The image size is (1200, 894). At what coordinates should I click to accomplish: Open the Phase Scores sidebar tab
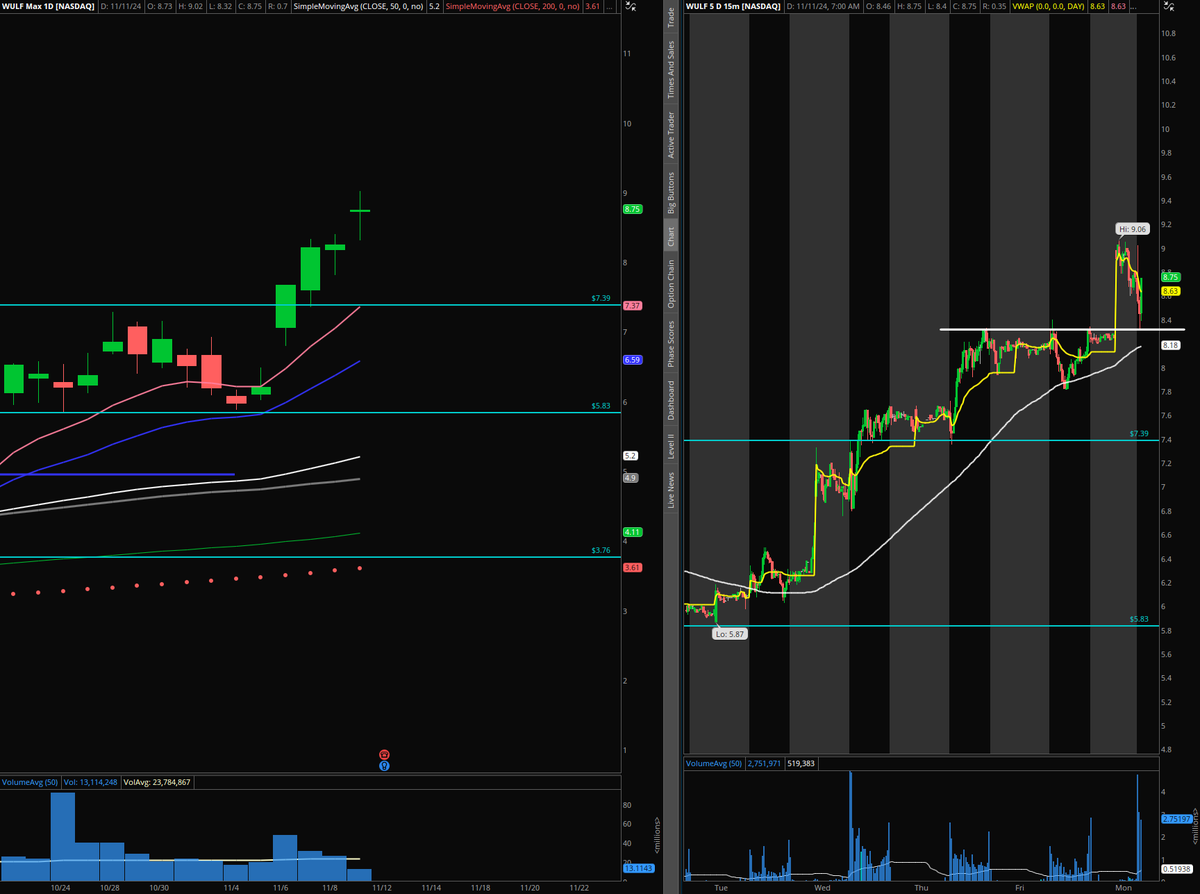coord(671,345)
